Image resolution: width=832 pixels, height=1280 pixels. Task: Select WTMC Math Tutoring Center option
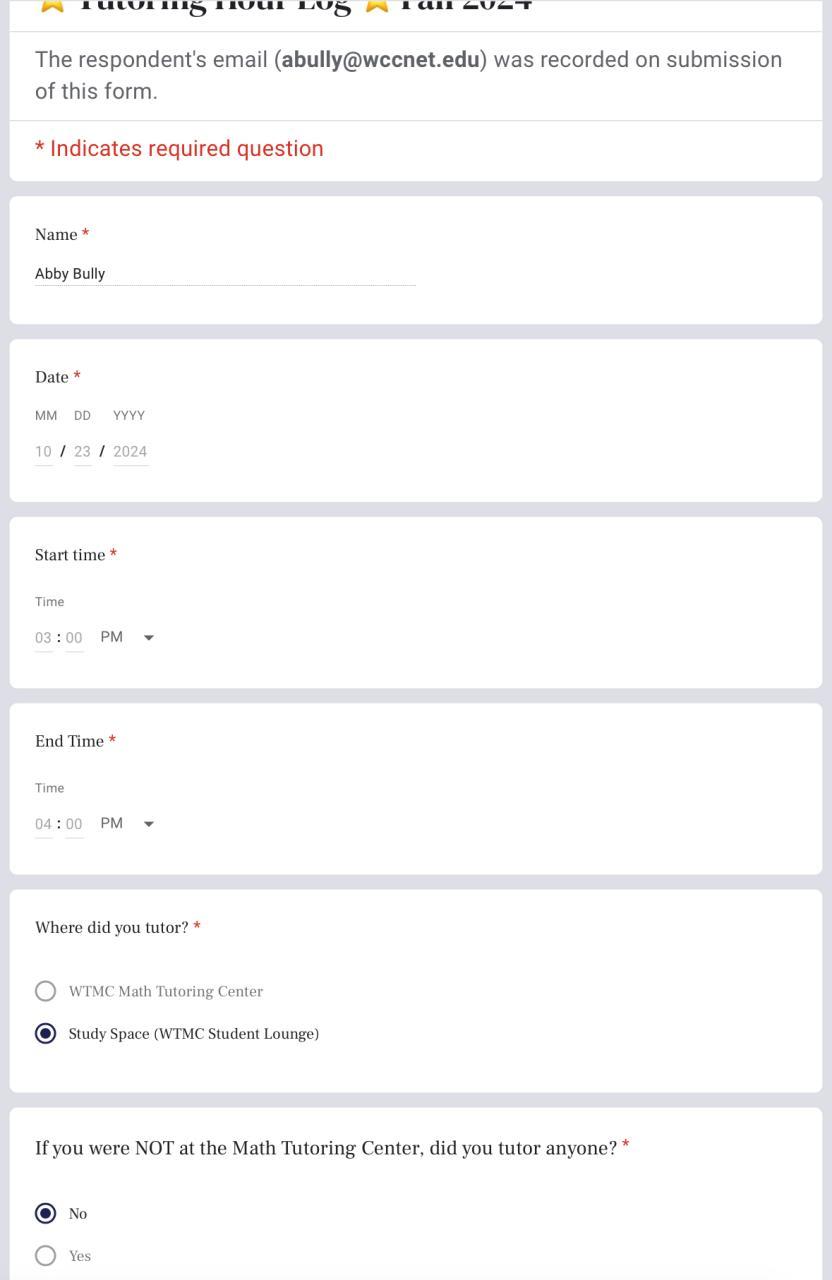(x=46, y=992)
